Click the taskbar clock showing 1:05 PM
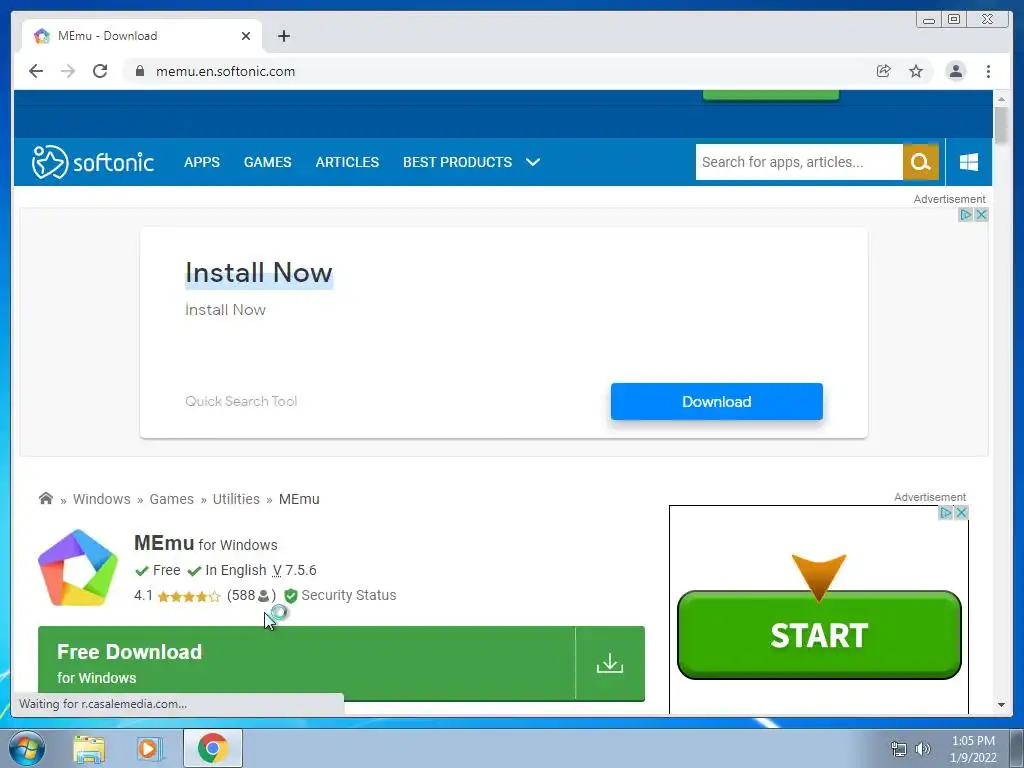This screenshot has height=768, width=1024. pos(973,749)
